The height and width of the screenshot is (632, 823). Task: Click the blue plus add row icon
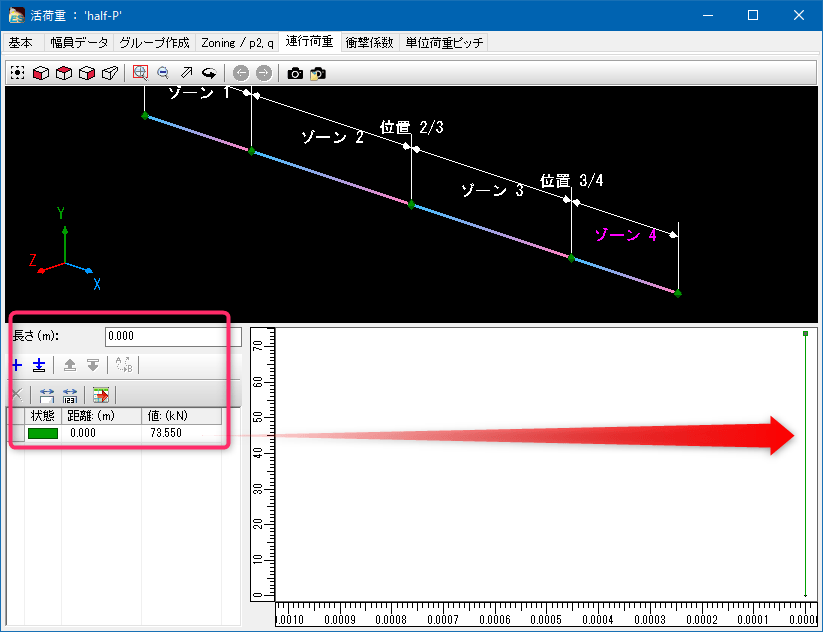click(x=17, y=365)
